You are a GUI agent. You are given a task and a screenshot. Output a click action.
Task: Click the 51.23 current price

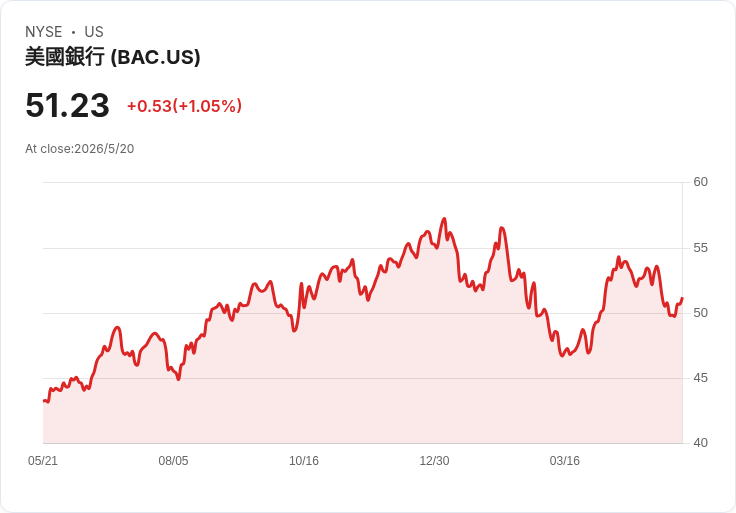tap(67, 105)
